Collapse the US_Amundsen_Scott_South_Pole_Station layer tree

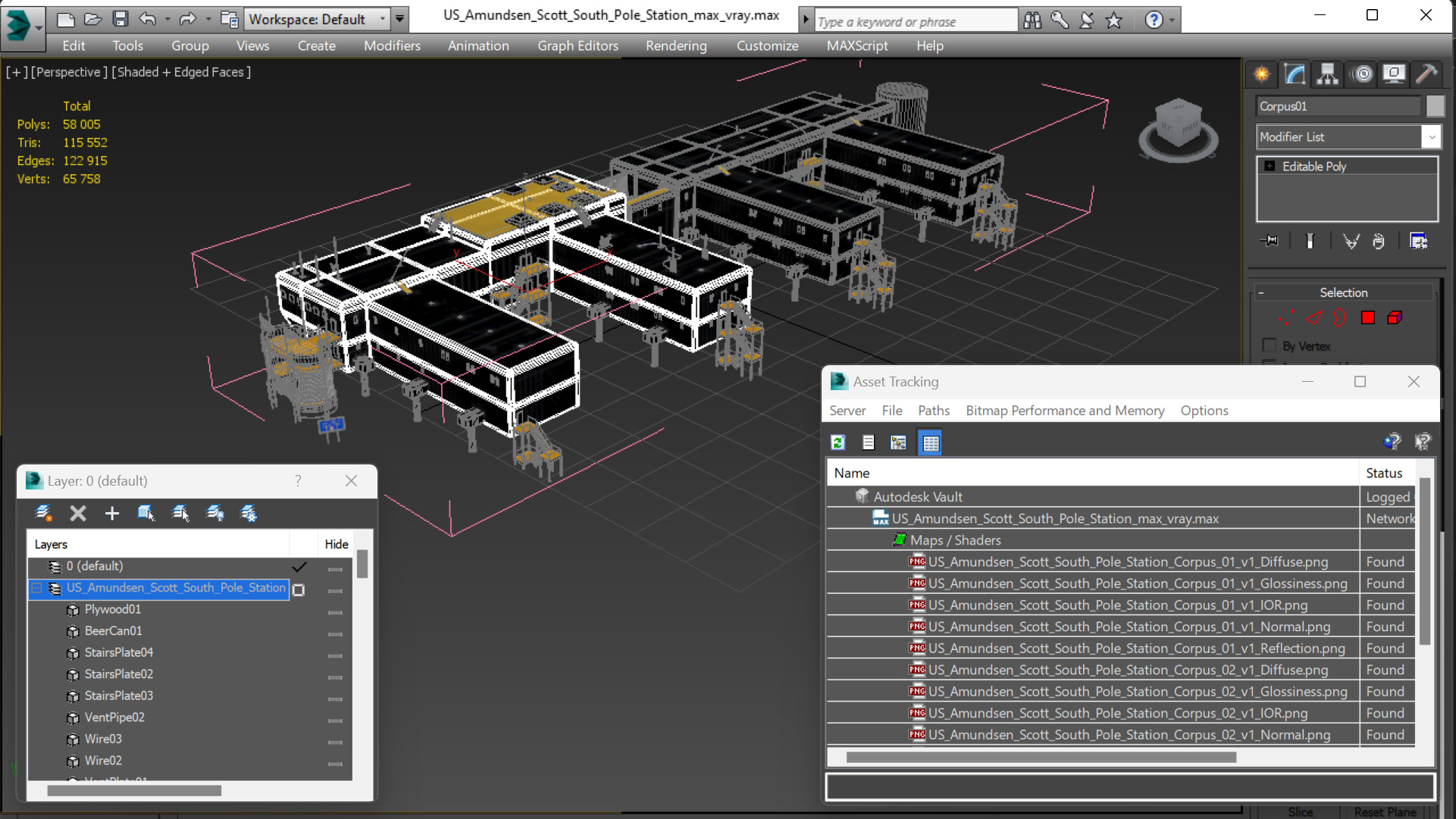[36, 588]
